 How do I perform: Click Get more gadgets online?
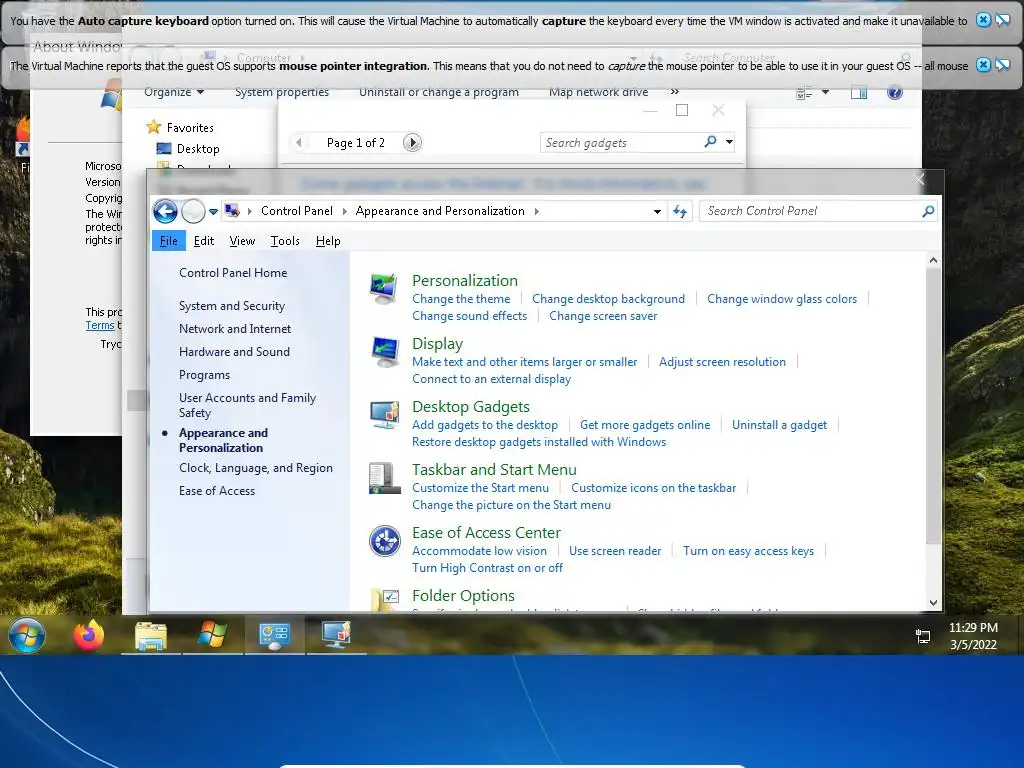coord(645,425)
